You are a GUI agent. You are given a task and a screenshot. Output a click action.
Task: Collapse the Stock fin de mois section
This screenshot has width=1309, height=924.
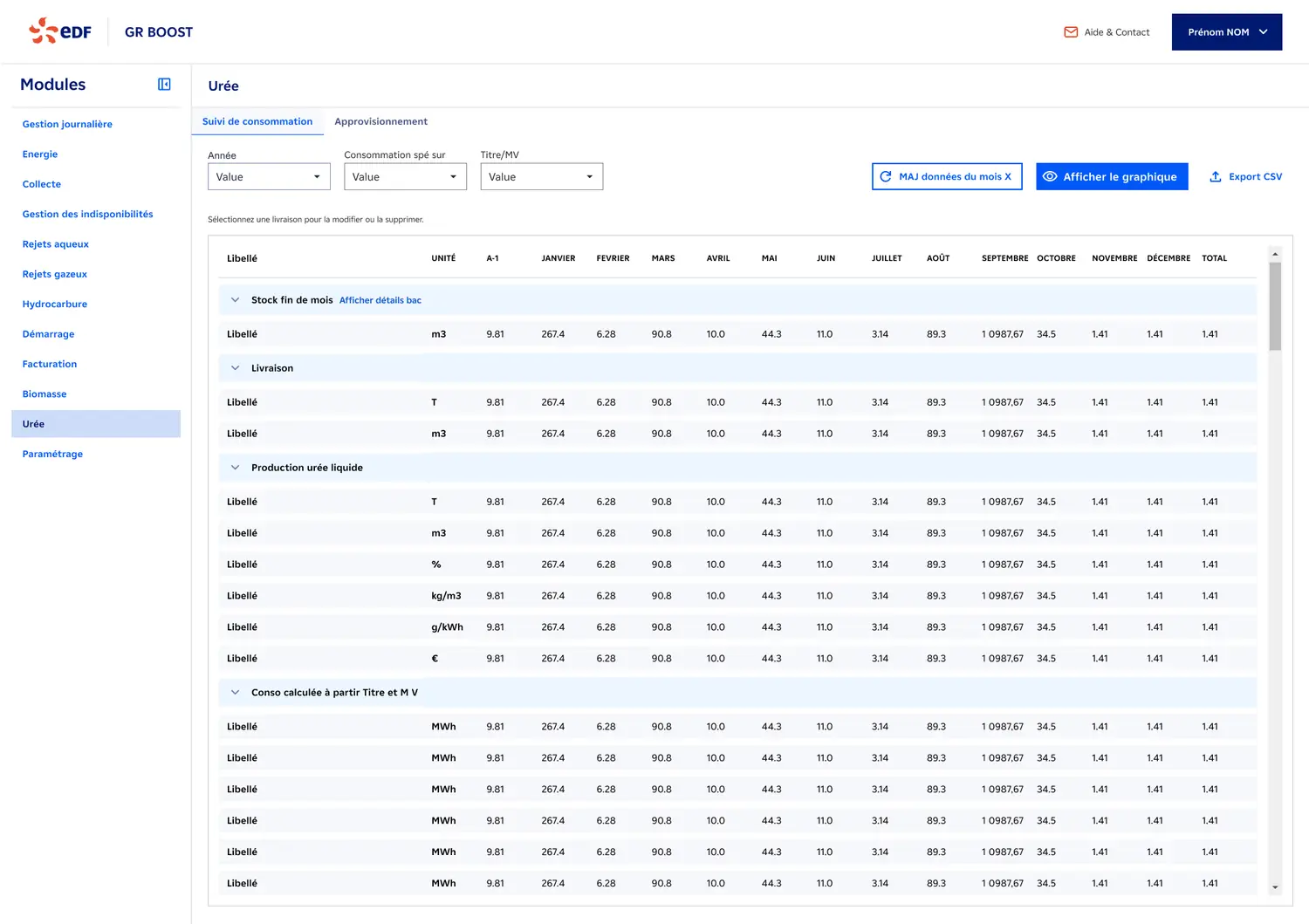click(235, 300)
